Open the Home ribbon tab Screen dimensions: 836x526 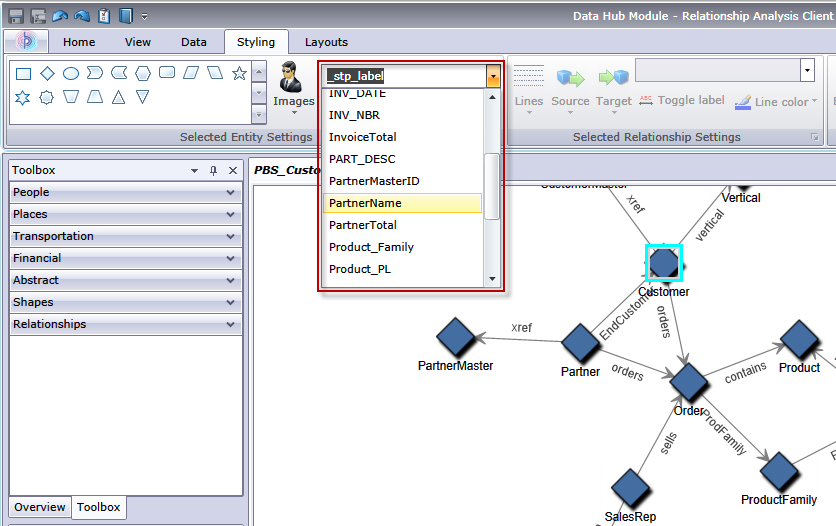pyautogui.click(x=79, y=42)
